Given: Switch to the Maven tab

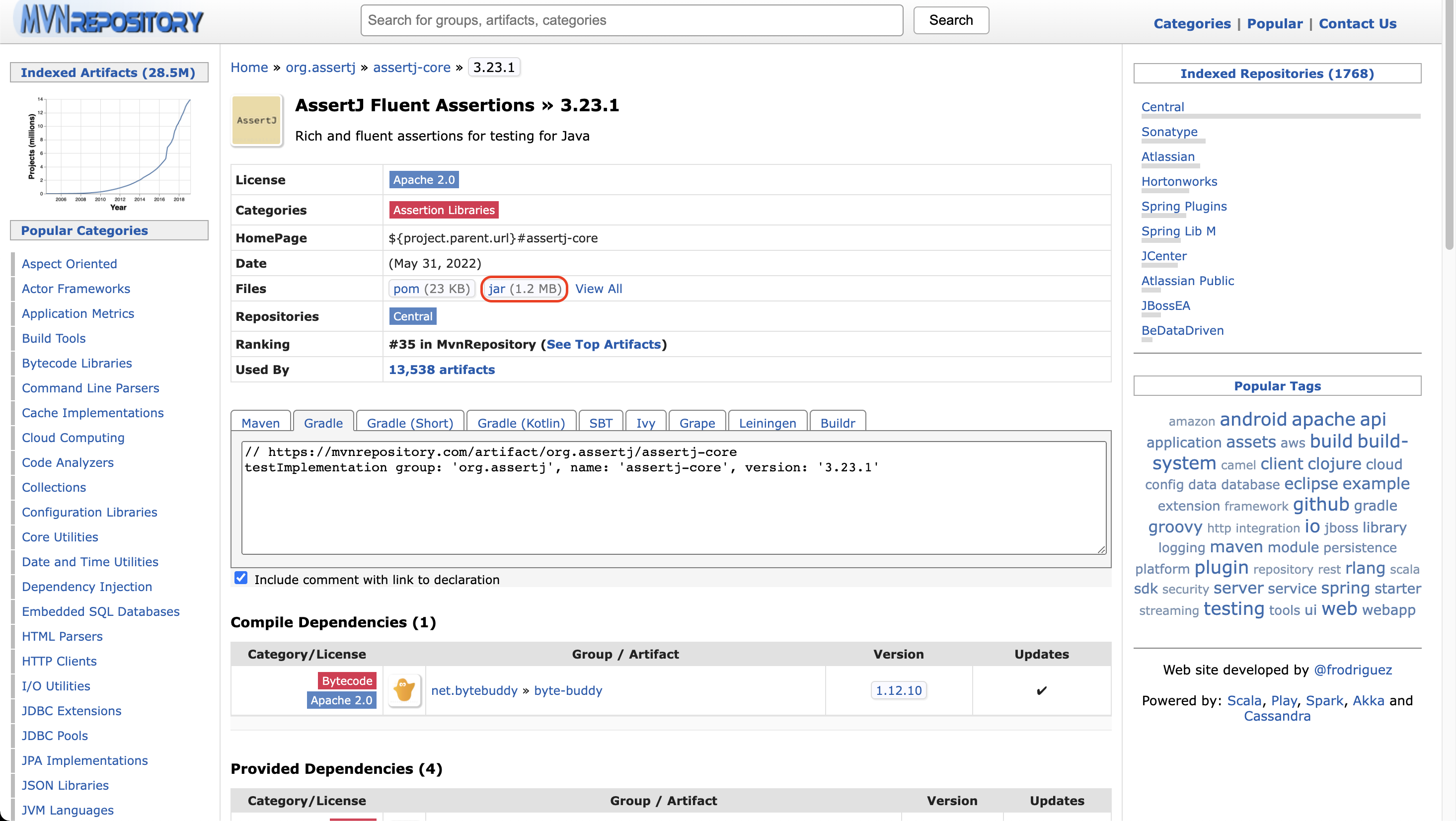Looking at the screenshot, I should click(260, 423).
